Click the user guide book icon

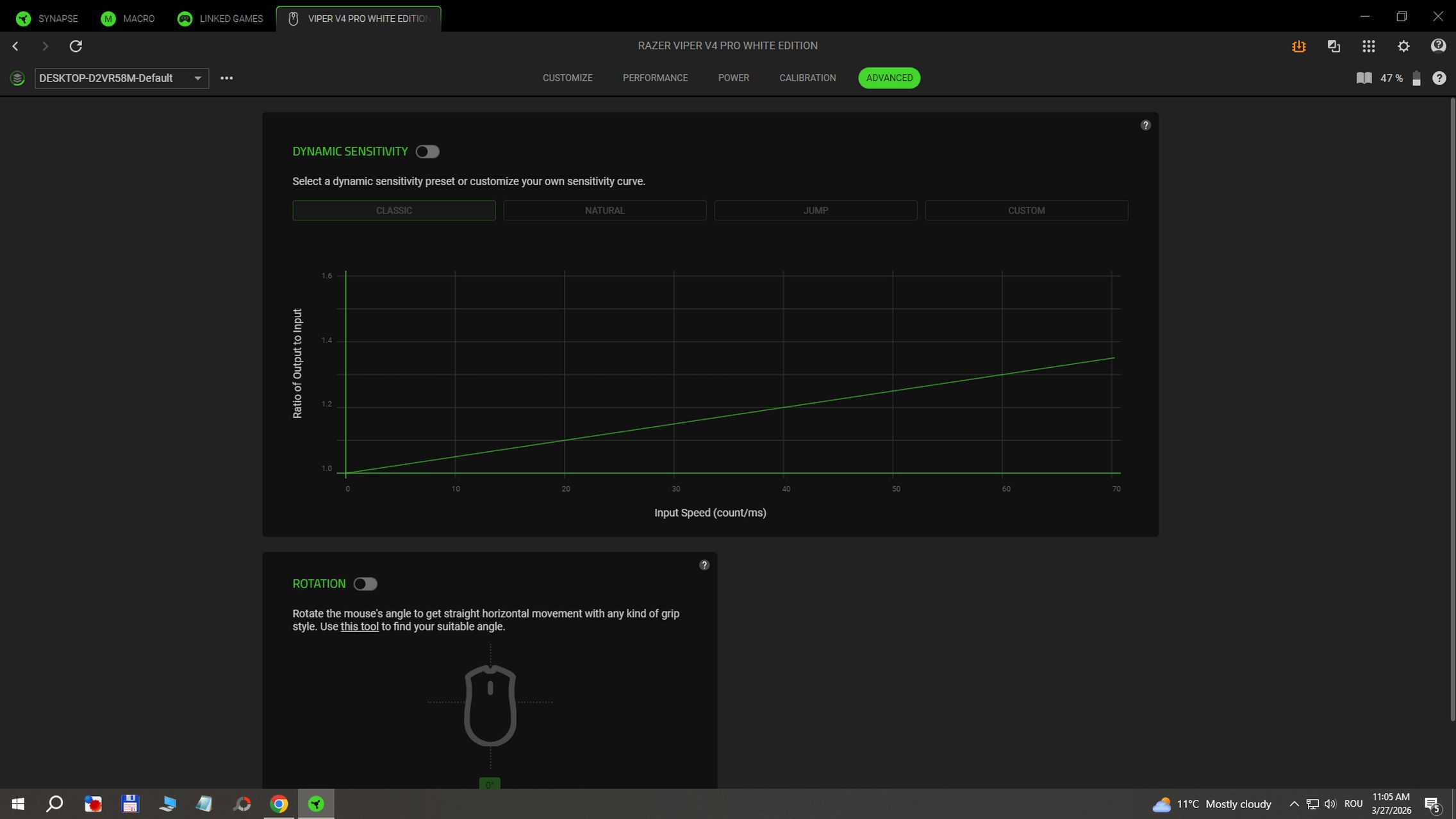[x=1364, y=78]
